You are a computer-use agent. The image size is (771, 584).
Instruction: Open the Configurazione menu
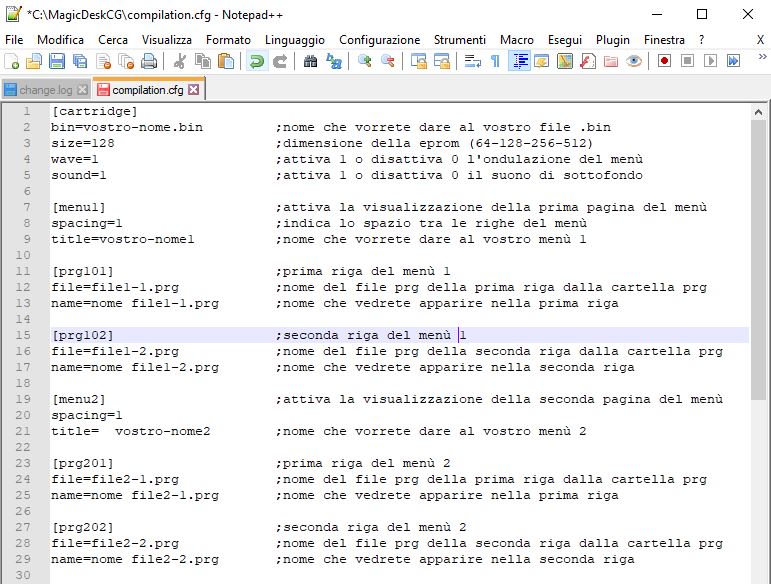point(380,40)
